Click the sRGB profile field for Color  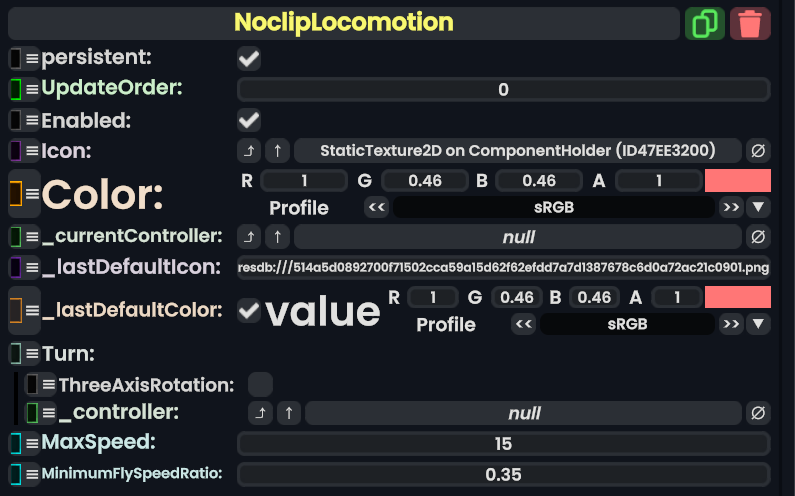[x=554, y=207]
